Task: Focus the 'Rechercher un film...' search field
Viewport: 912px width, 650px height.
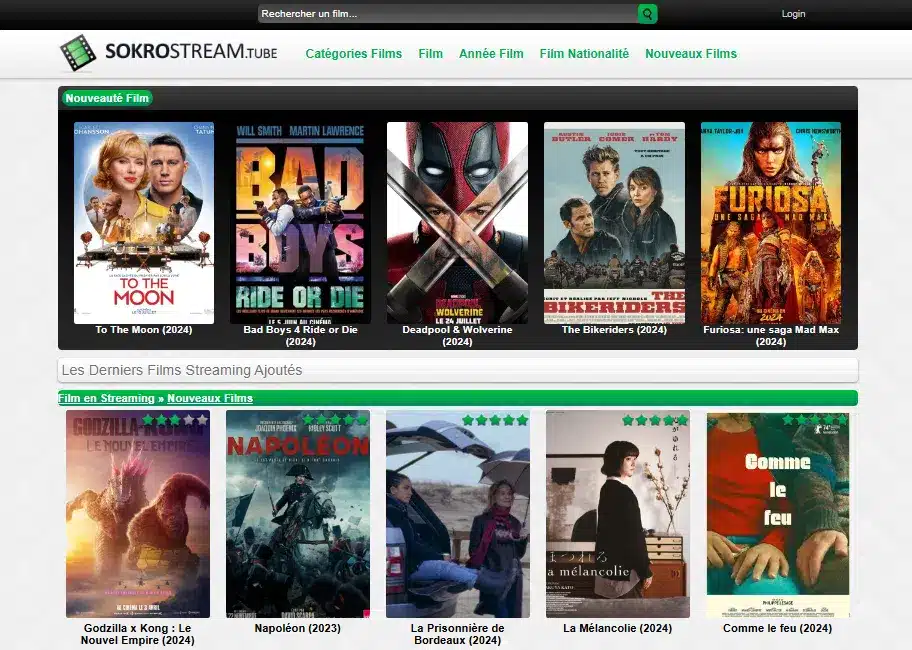Action: 447,14
